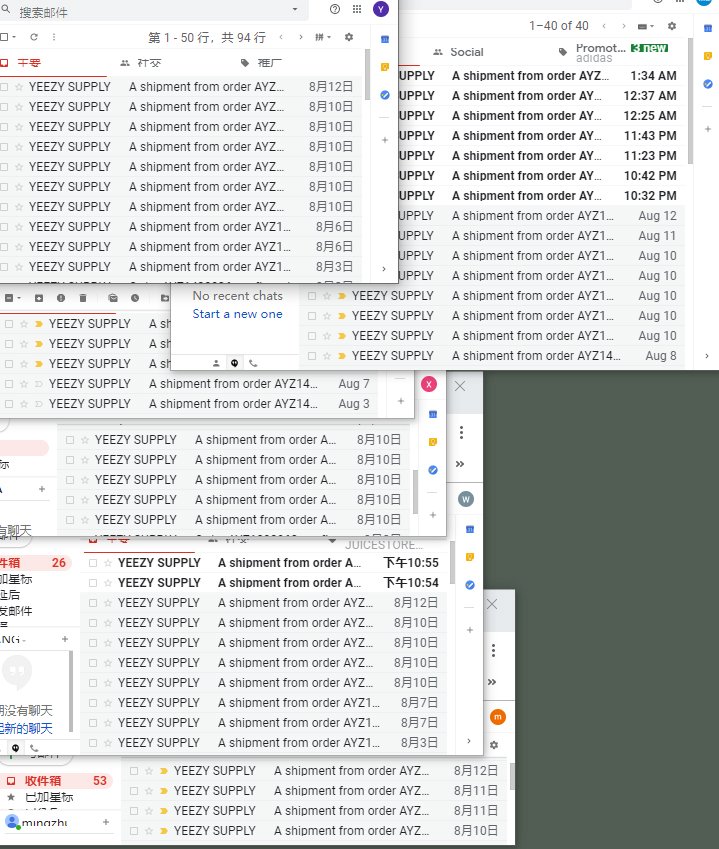Open vertical dots menu beside W avatar window
Screen dimensions: 719x849
493,650
